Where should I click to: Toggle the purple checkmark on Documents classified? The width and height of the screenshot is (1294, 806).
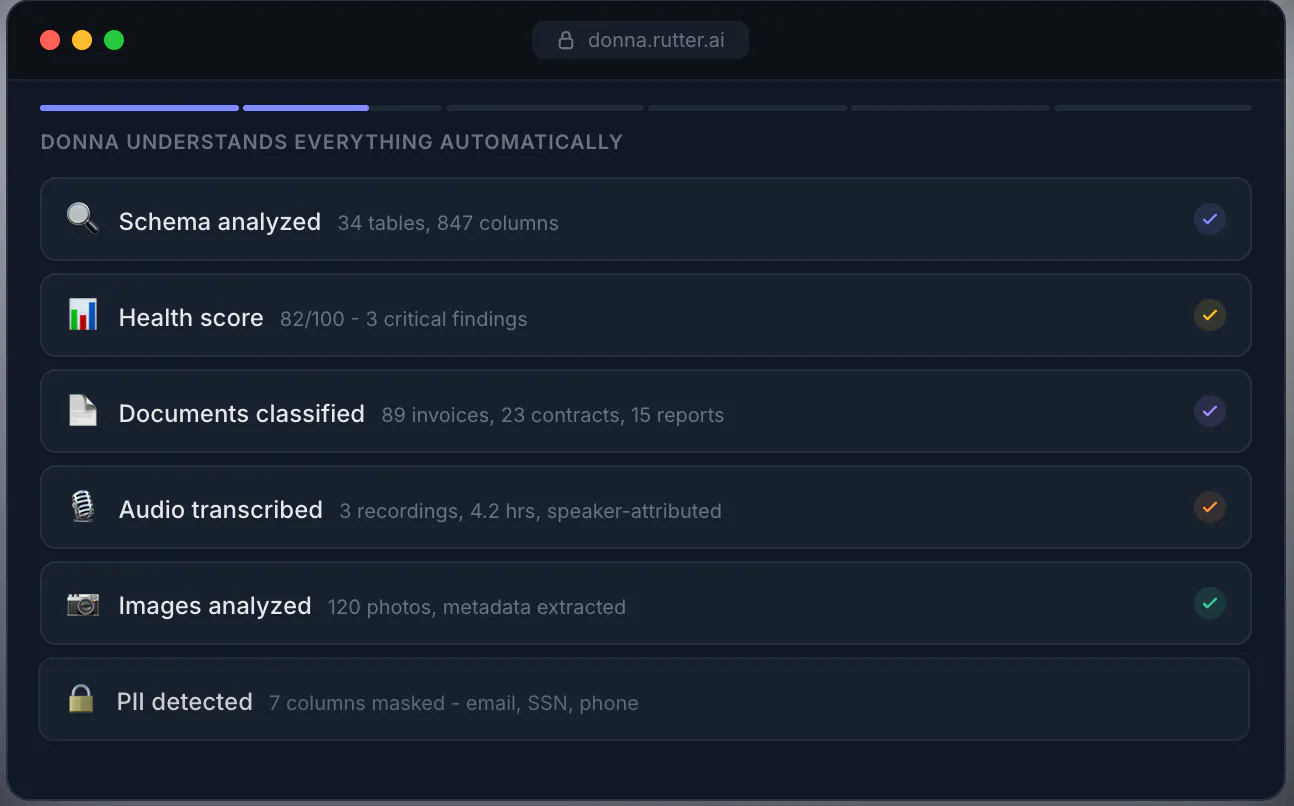coord(1210,411)
